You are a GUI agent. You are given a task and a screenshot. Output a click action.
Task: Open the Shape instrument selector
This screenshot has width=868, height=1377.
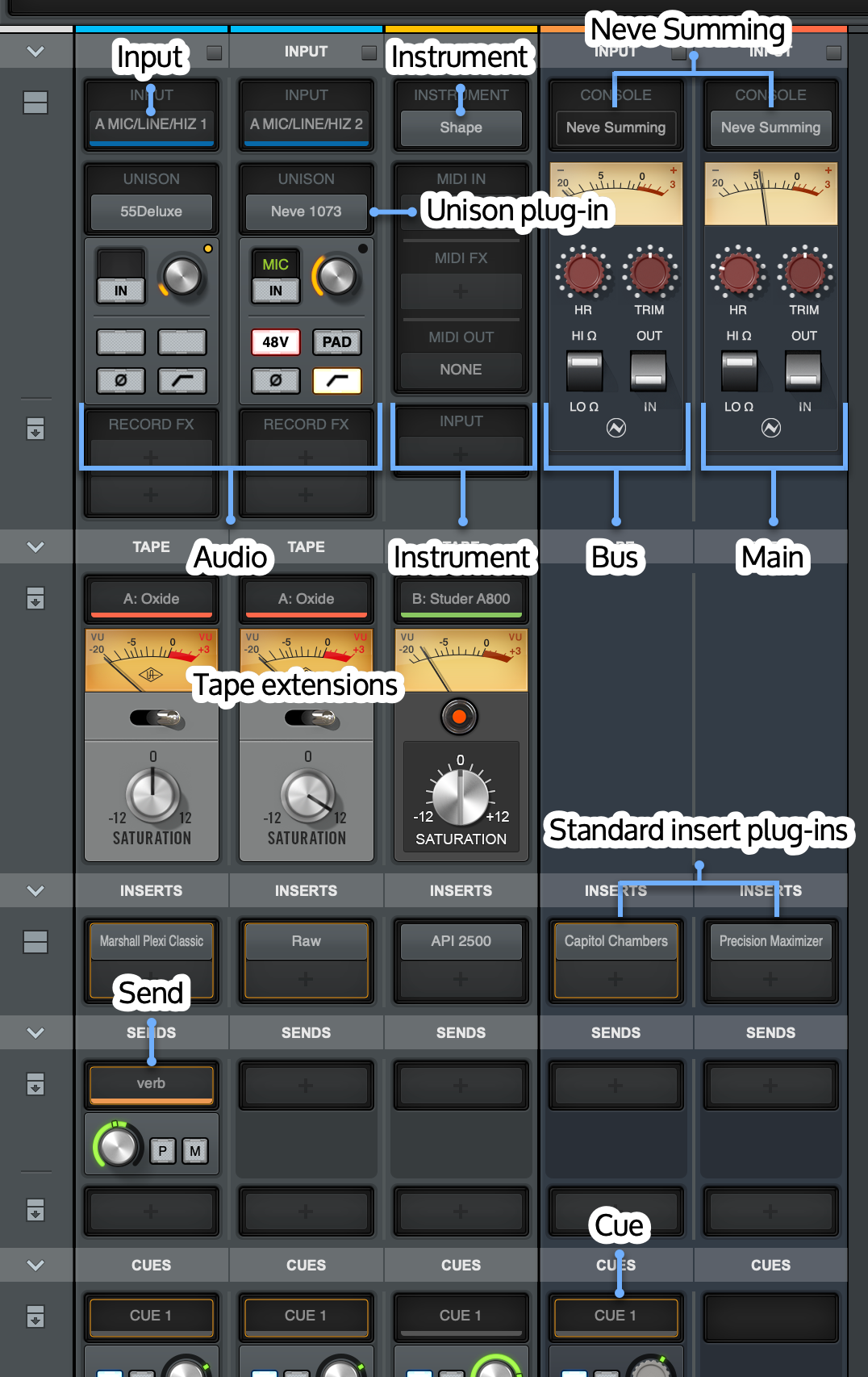point(461,128)
